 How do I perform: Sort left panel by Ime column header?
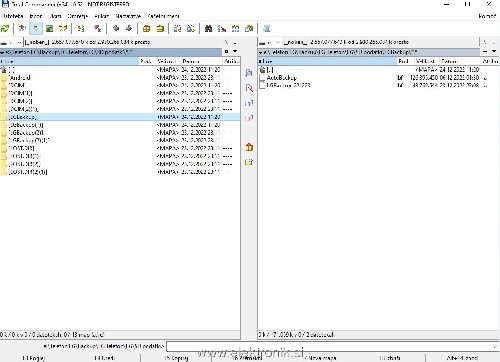[69, 61]
